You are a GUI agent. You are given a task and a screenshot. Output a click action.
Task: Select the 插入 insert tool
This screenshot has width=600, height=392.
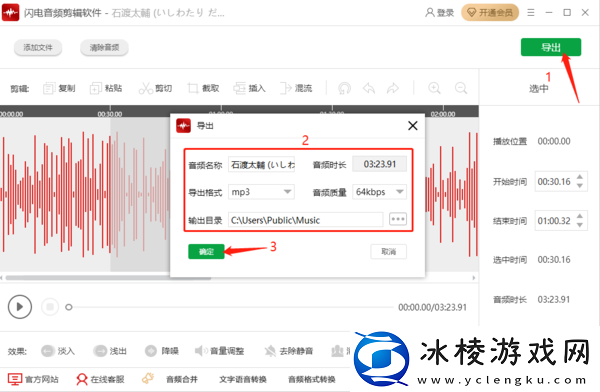[249, 88]
